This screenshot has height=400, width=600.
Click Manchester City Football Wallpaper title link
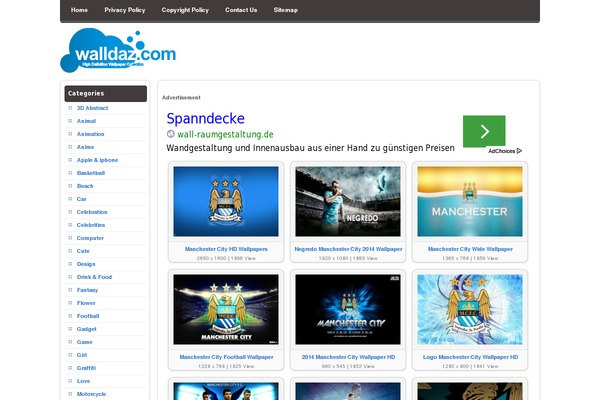coord(226,357)
